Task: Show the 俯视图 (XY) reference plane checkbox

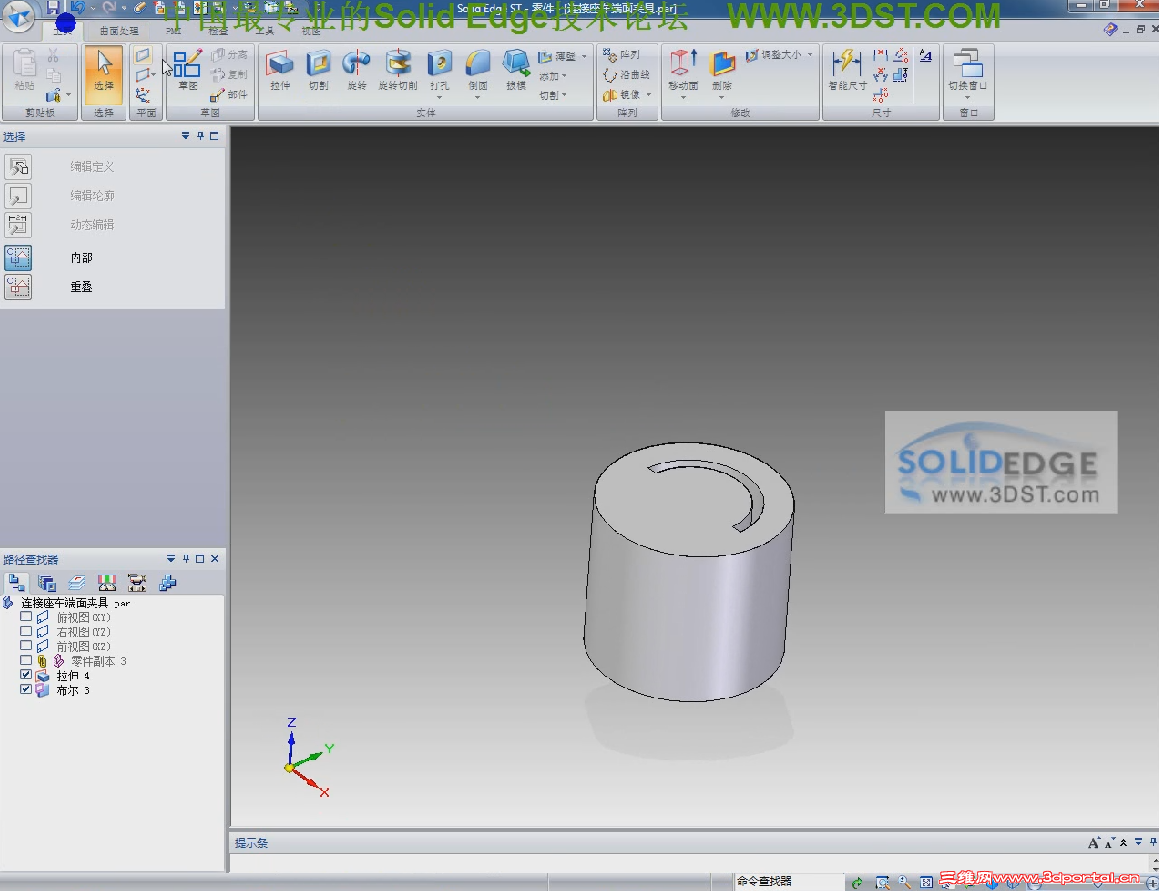Action: (26, 617)
